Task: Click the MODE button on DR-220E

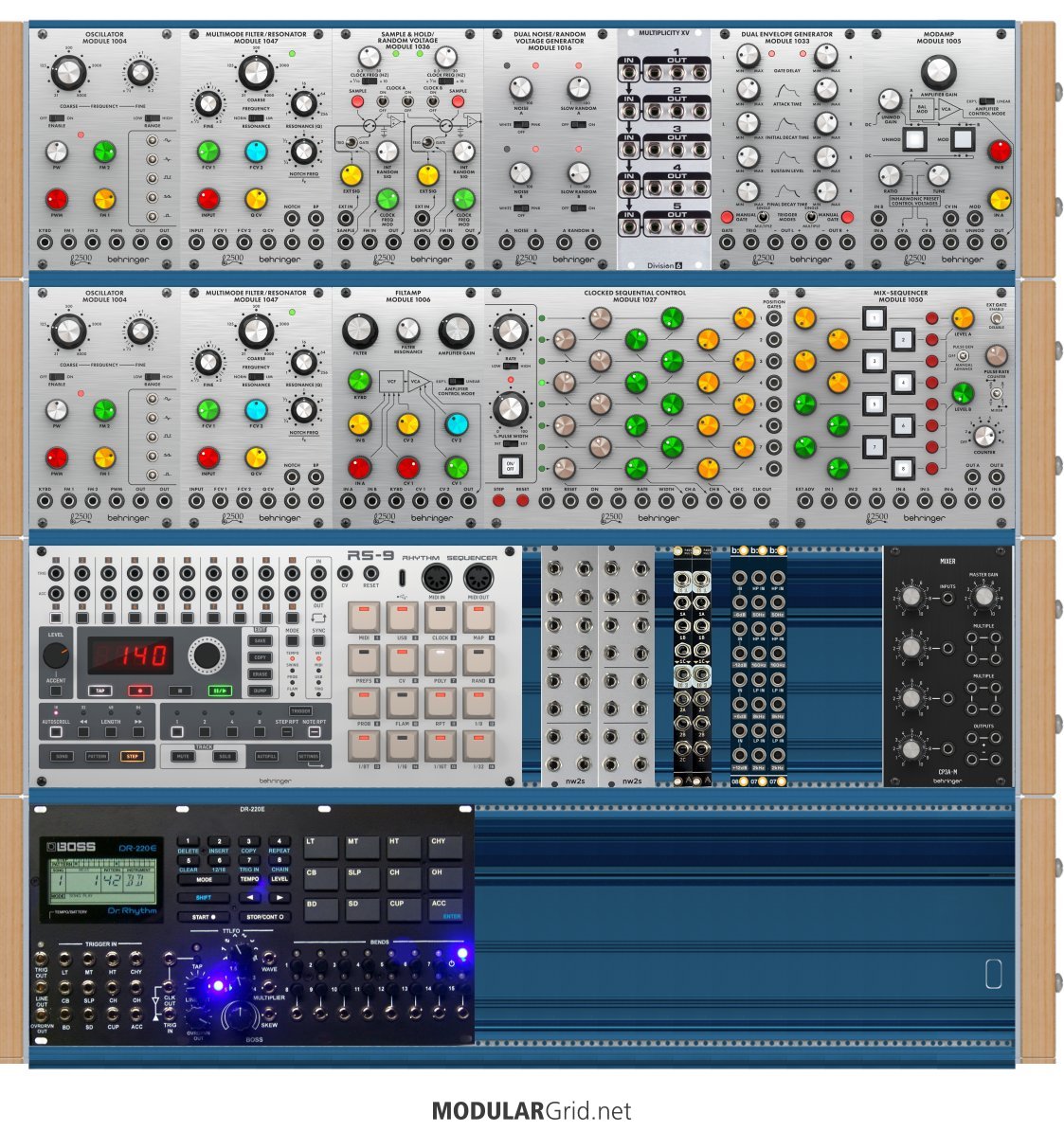Action: pos(204,880)
